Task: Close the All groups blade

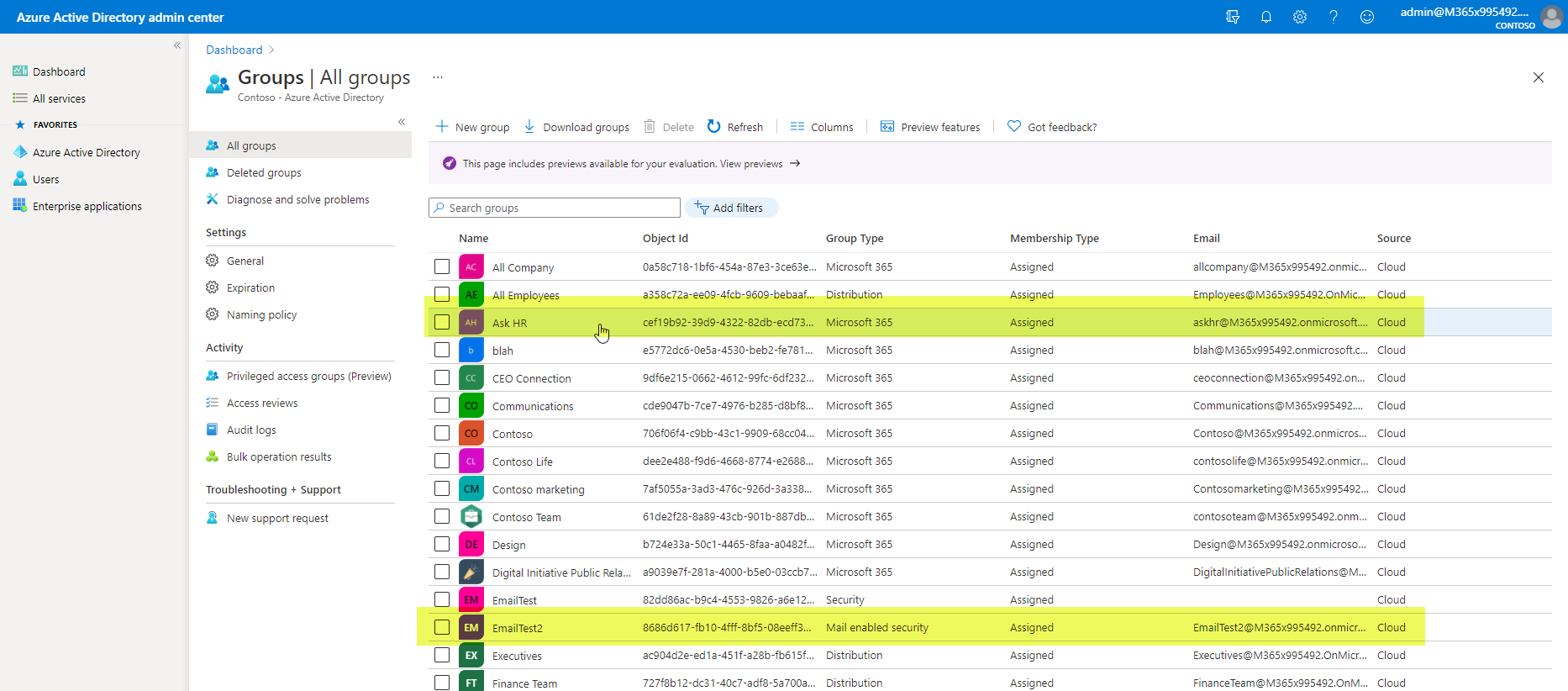Action: [x=1539, y=77]
